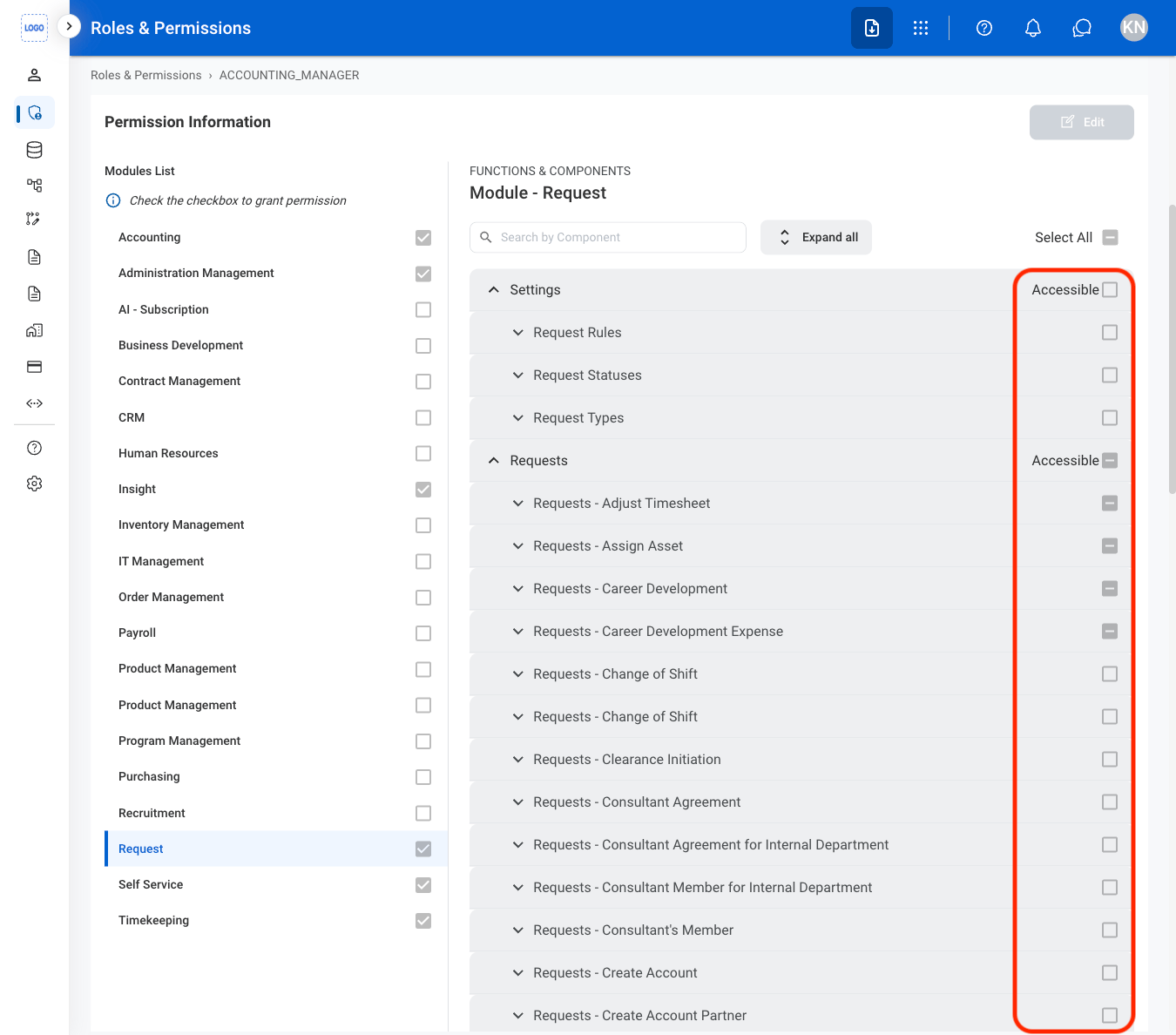
Task: Open the help question mark in header
Action: point(984,28)
